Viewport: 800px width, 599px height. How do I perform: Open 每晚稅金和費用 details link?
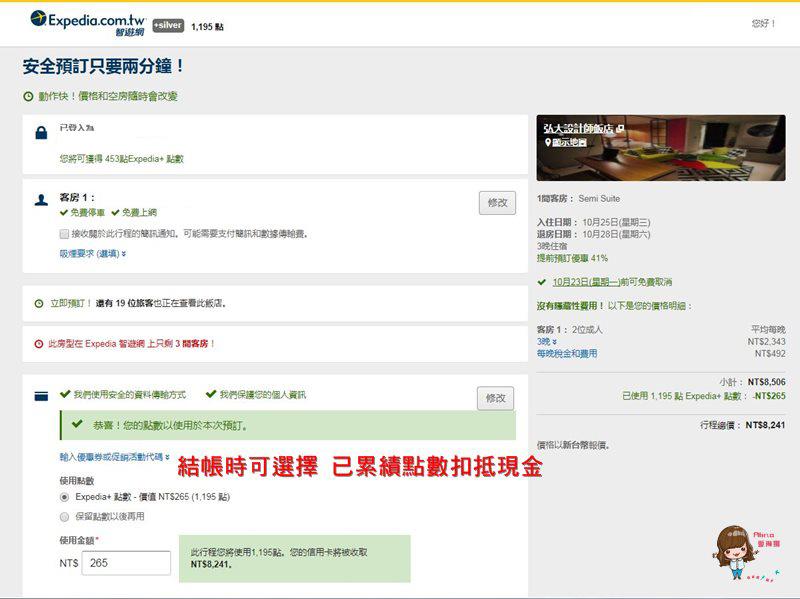pyautogui.click(x=567, y=354)
